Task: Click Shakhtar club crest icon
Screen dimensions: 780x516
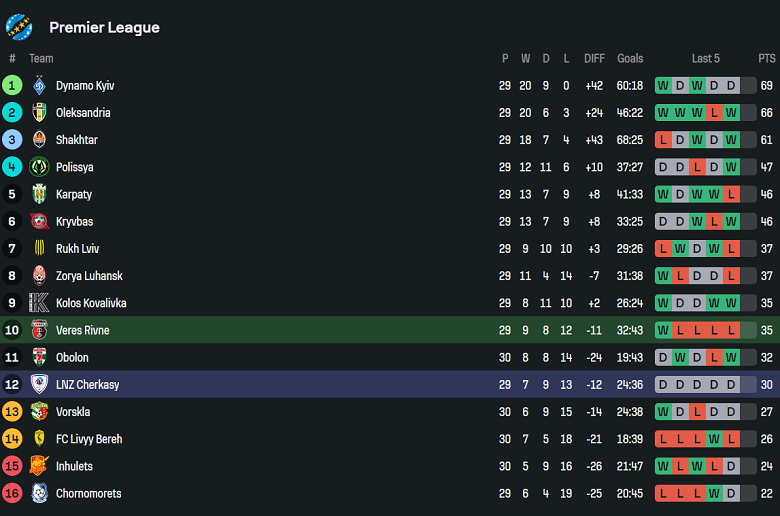Action: tap(39, 140)
